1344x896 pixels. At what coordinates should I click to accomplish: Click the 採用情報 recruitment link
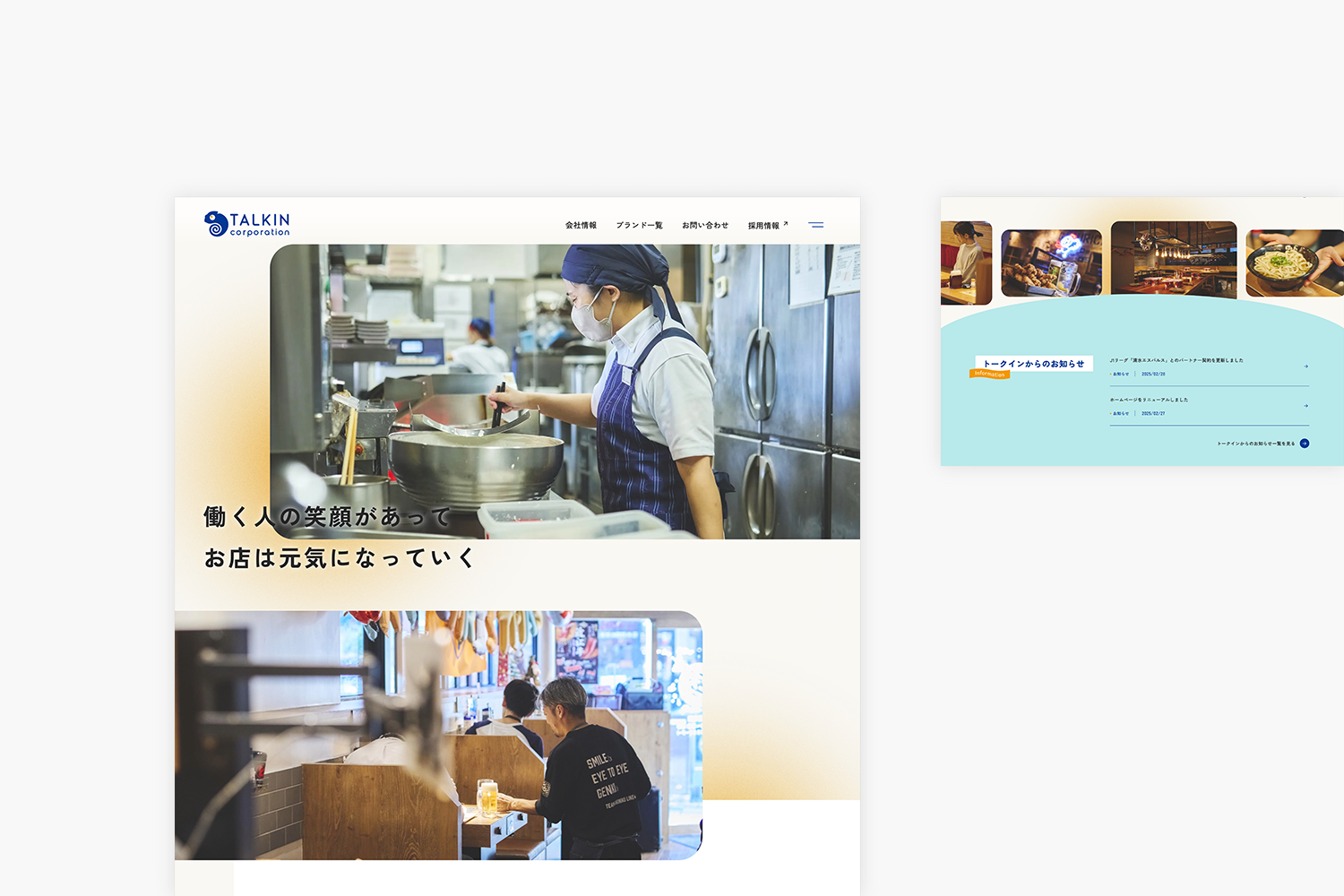(764, 226)
